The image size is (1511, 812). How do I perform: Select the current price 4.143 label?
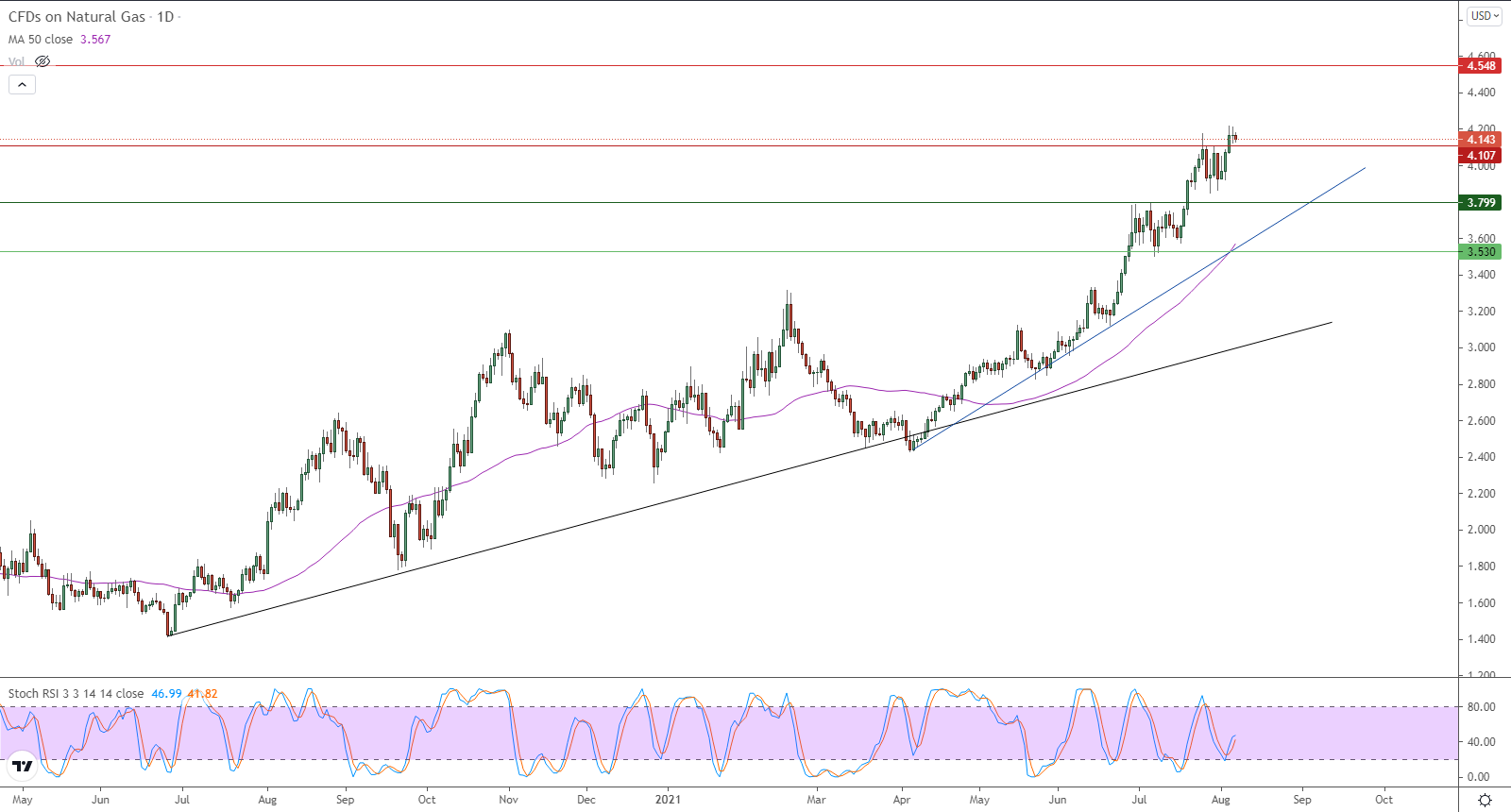(1481, 140)
